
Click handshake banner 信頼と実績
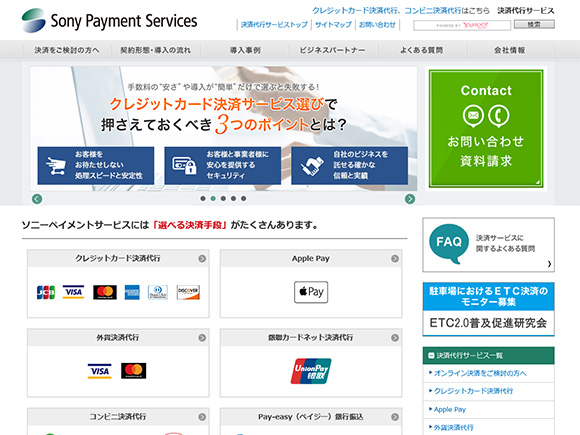tap(350, 165)
